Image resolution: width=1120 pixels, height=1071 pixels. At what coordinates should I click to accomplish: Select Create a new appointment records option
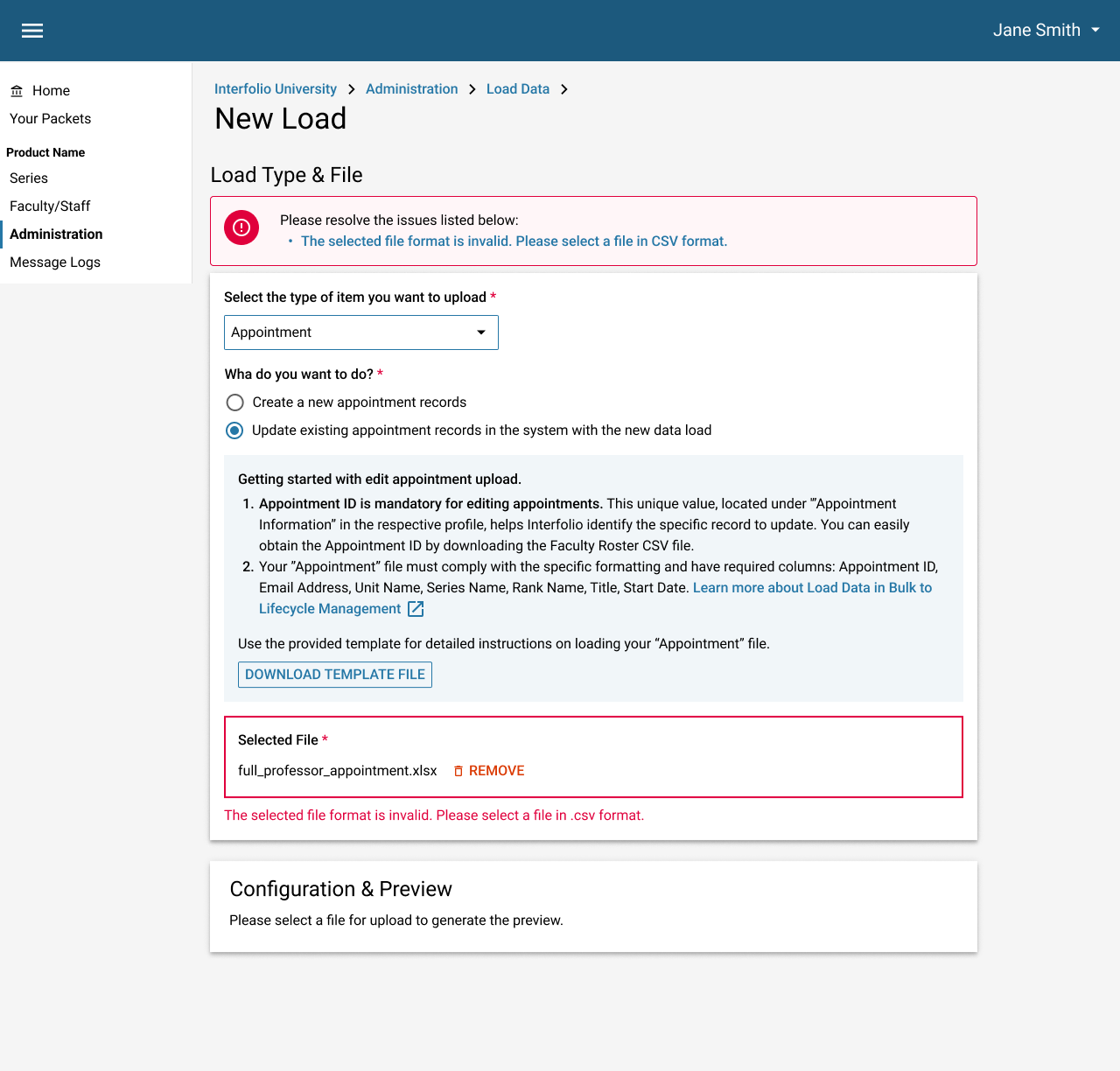pos(234,402)
